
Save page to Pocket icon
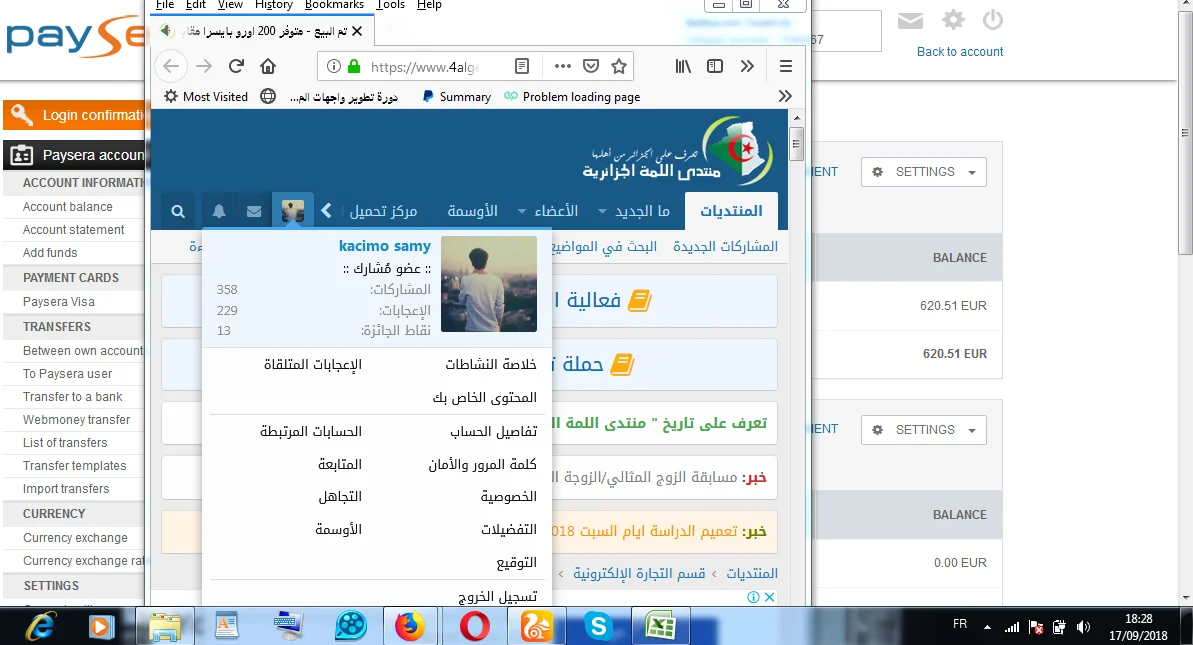591,66
